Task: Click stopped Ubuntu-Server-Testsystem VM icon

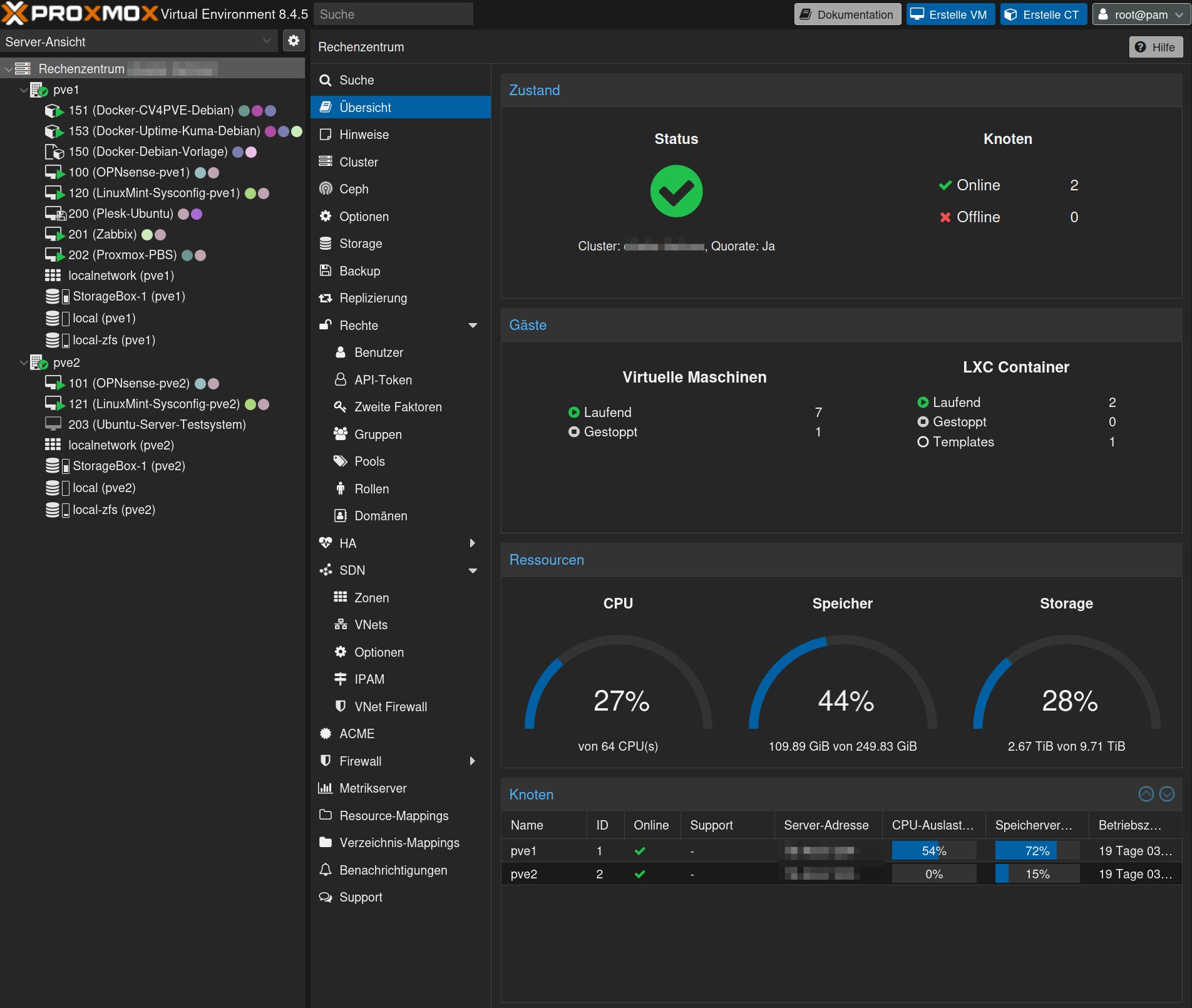Action: 53,424
